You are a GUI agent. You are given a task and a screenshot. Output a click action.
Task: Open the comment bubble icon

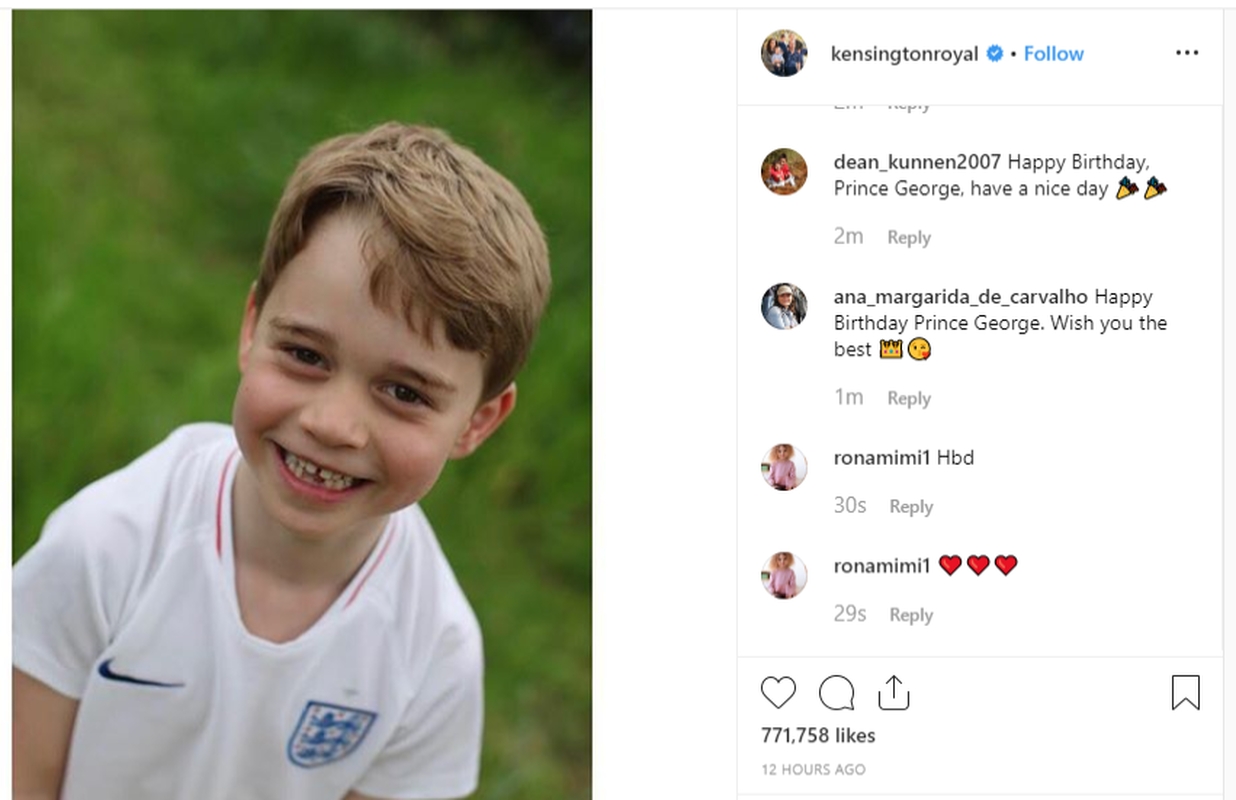point(836,693)
